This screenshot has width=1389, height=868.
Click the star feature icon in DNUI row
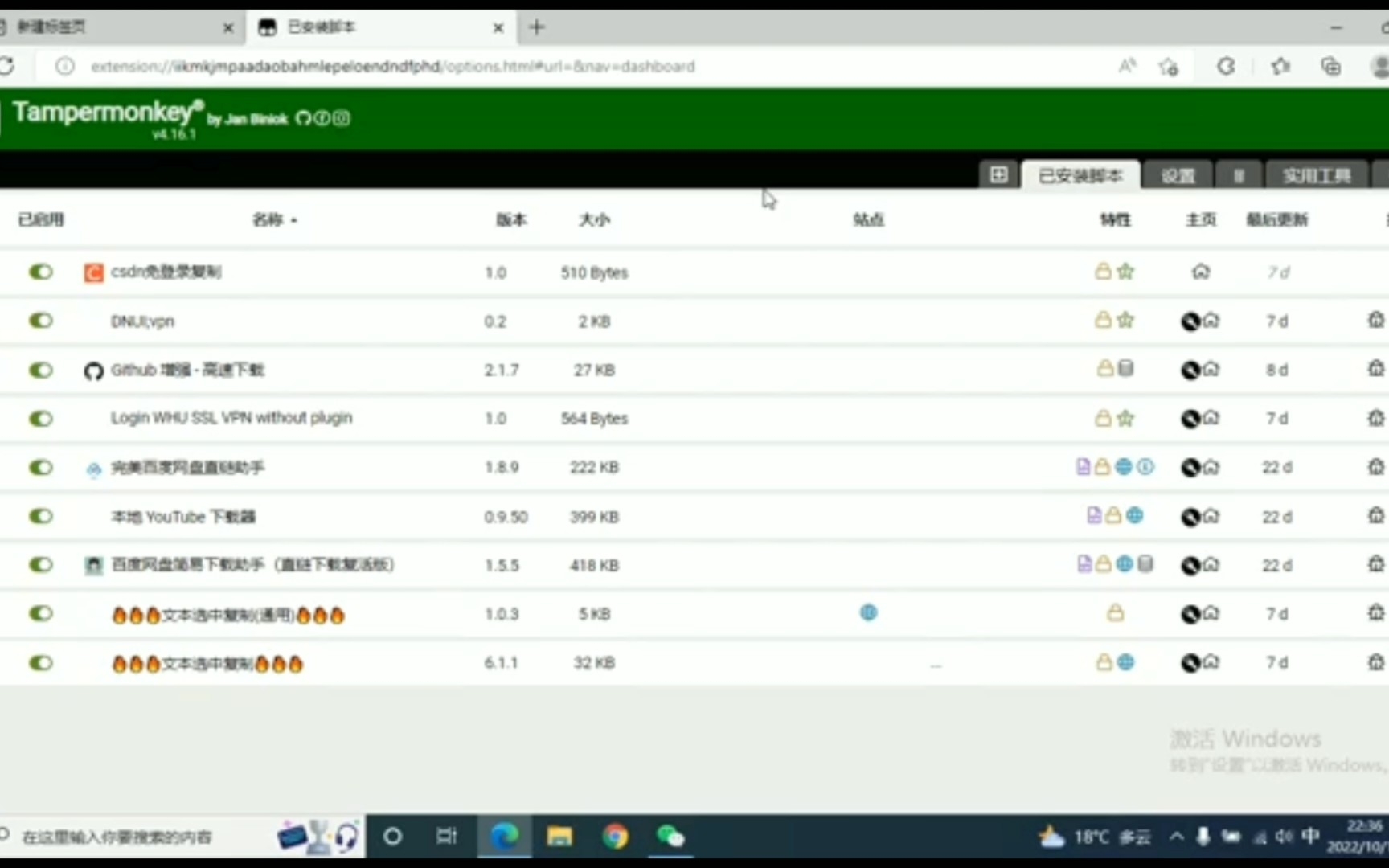pos(1125,320)
